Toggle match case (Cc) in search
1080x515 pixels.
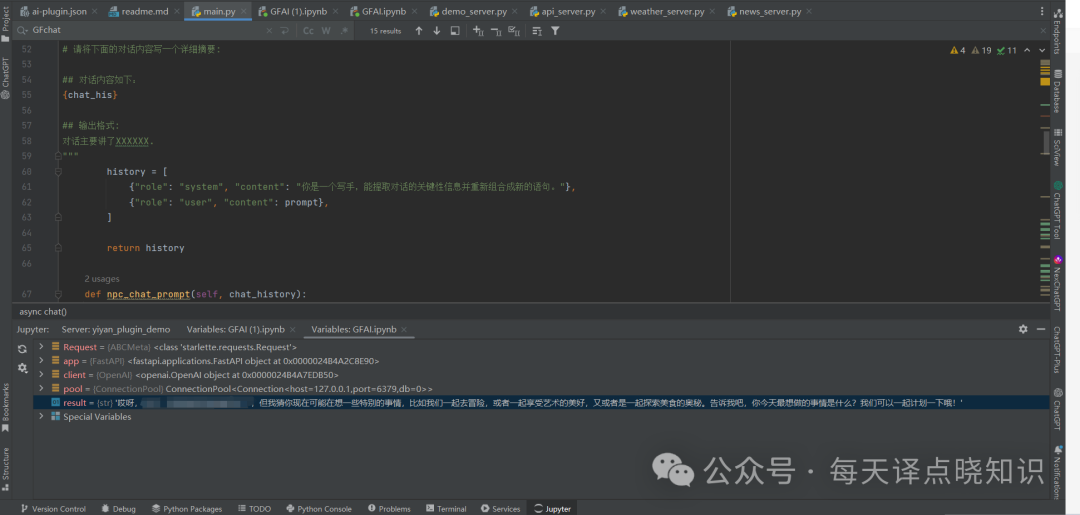(x=309, y=31)
